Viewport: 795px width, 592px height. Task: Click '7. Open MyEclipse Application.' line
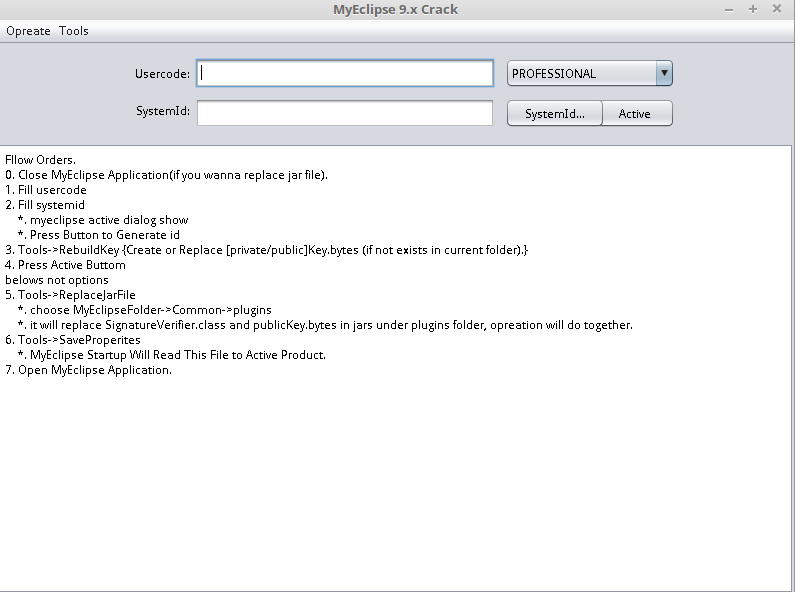(x=89, y=370)
